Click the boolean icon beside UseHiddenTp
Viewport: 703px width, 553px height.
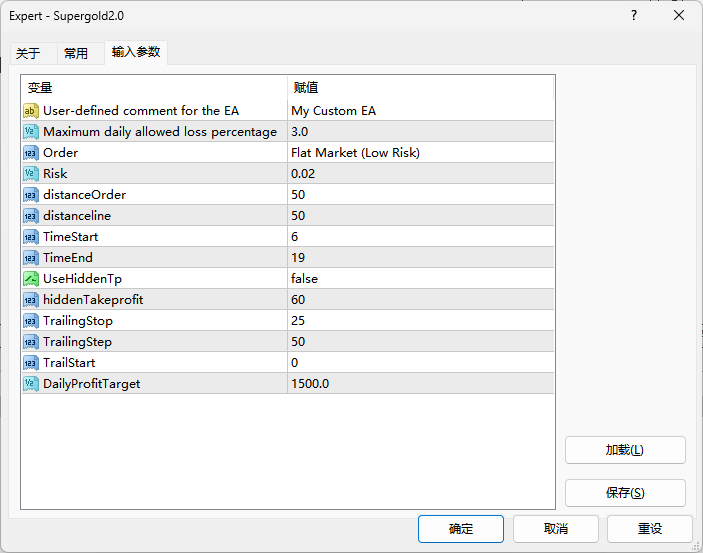tap(31, 279)
